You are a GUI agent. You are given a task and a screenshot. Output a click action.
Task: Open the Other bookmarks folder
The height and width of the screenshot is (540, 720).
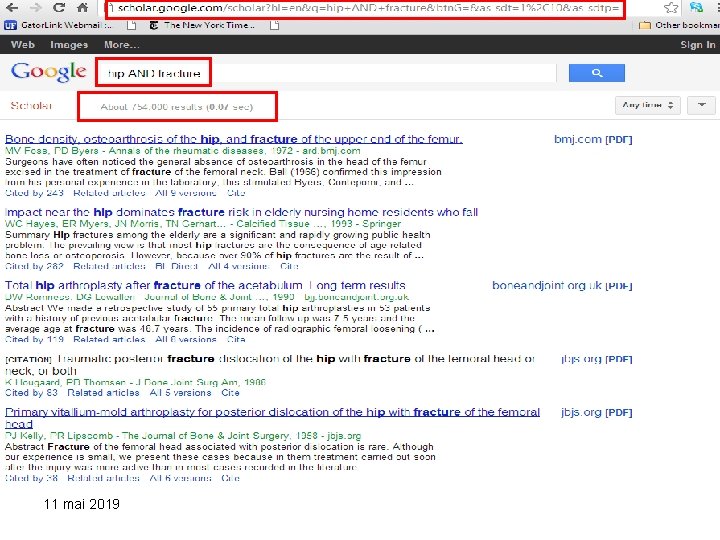click(x=680, y=25)
